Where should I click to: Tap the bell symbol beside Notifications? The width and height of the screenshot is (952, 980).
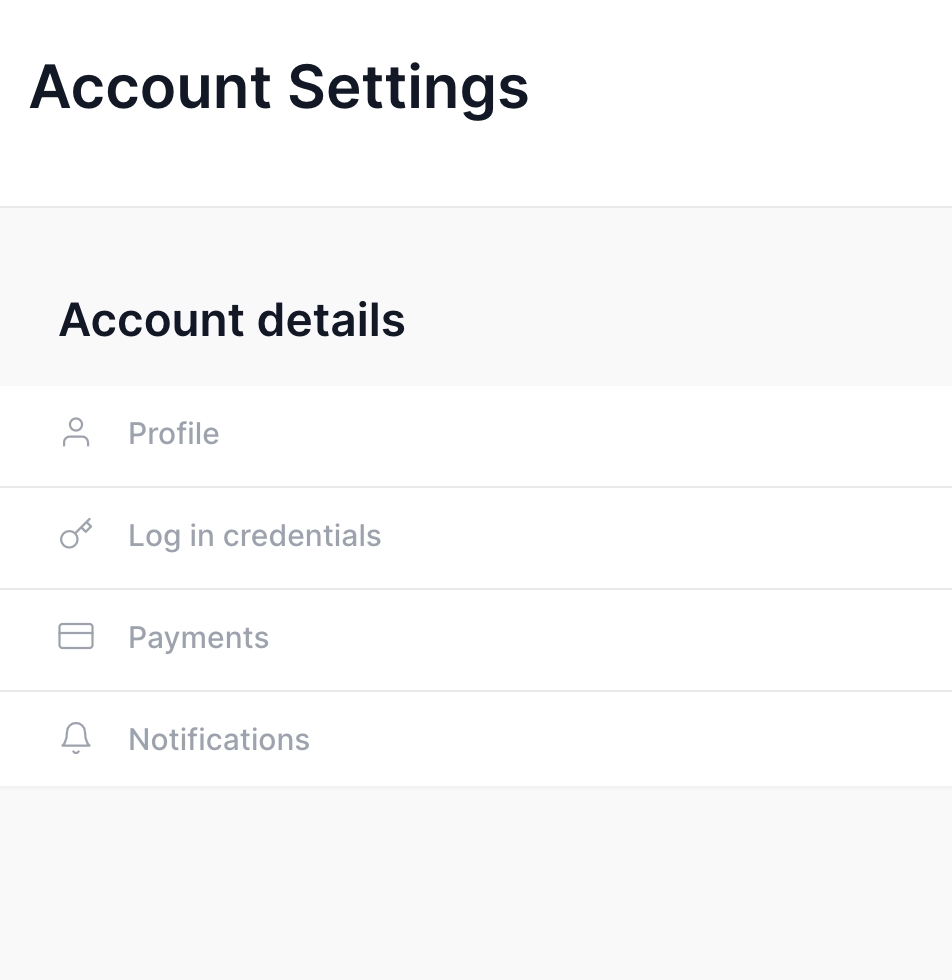coord(76,738)
